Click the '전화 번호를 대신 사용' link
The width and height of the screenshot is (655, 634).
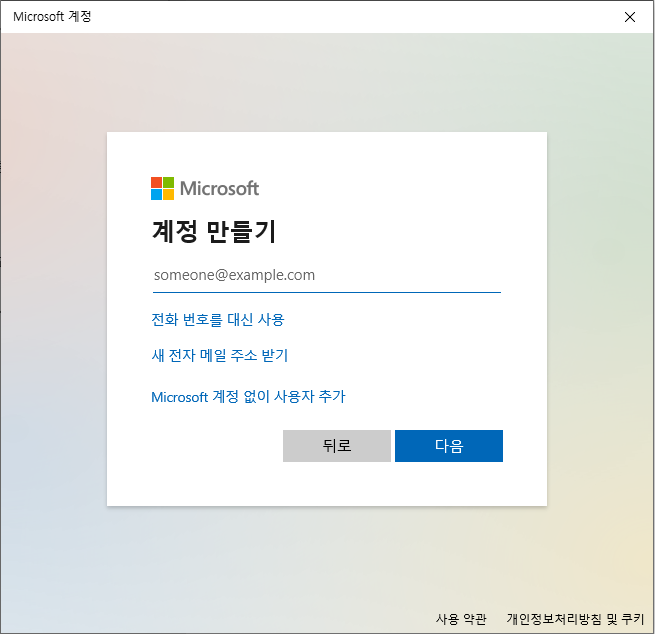point(218,320)
